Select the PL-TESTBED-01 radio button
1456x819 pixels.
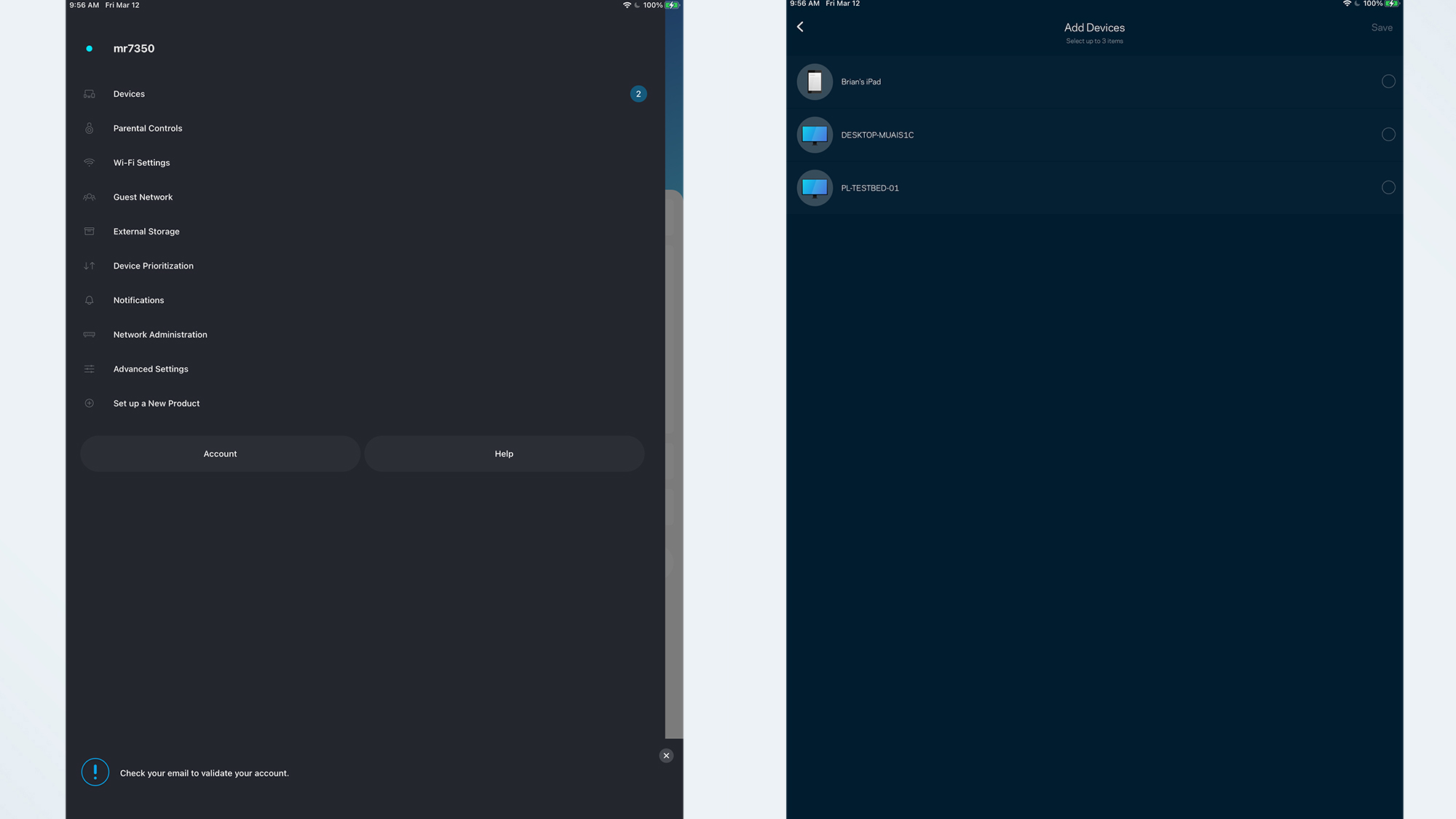click(1388, 188)
